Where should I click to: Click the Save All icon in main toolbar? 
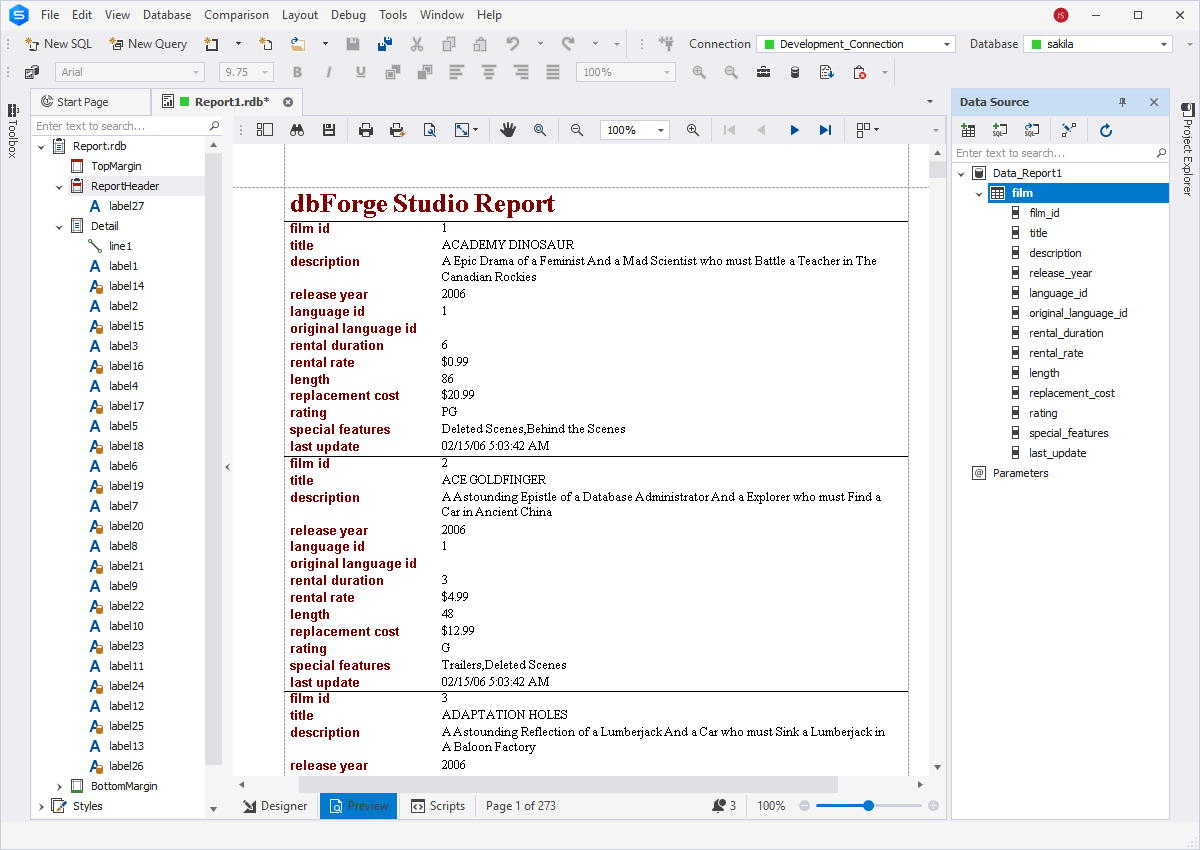[384, 44]
